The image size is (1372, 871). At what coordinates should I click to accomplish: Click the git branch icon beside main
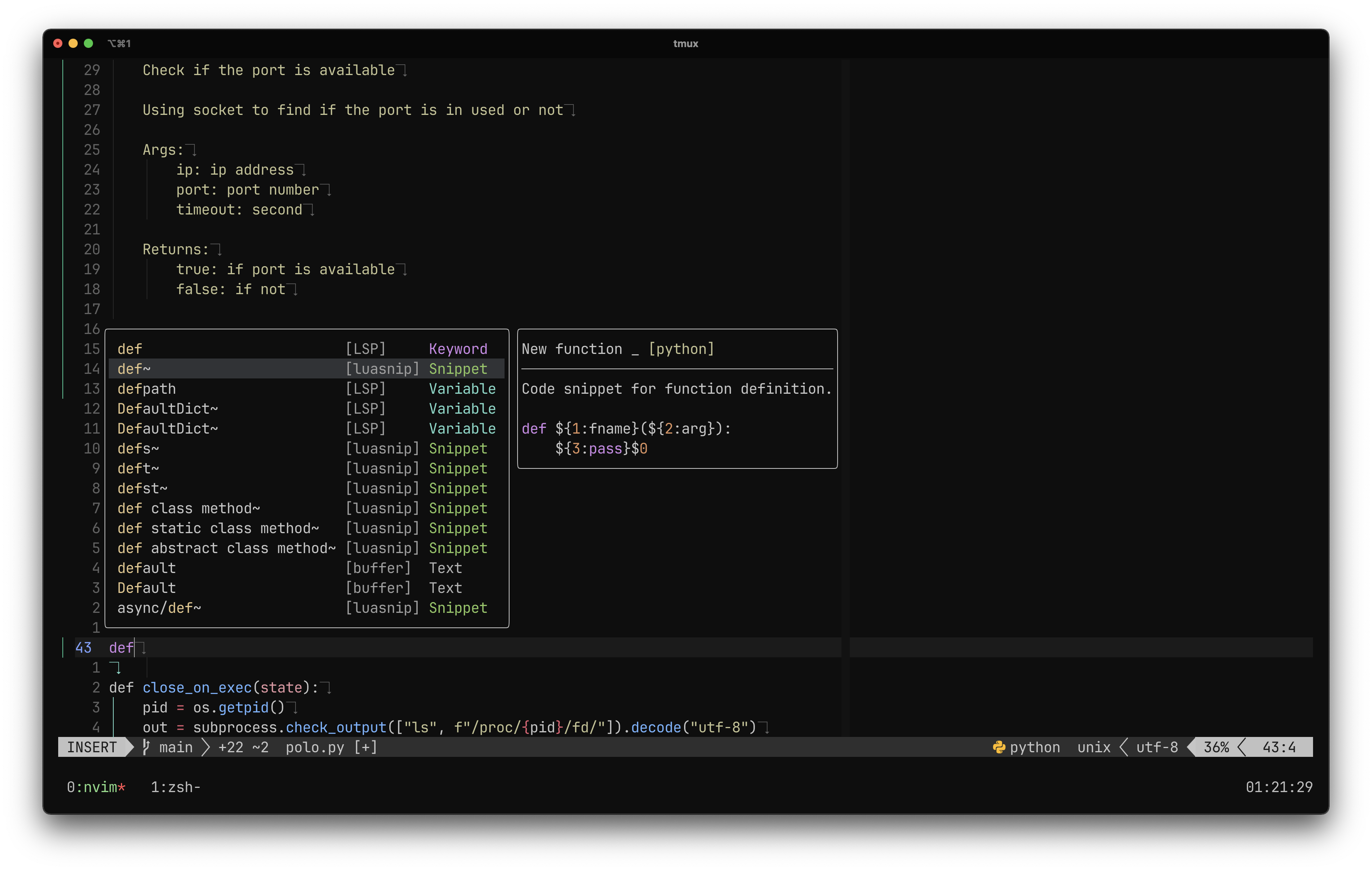147,747
